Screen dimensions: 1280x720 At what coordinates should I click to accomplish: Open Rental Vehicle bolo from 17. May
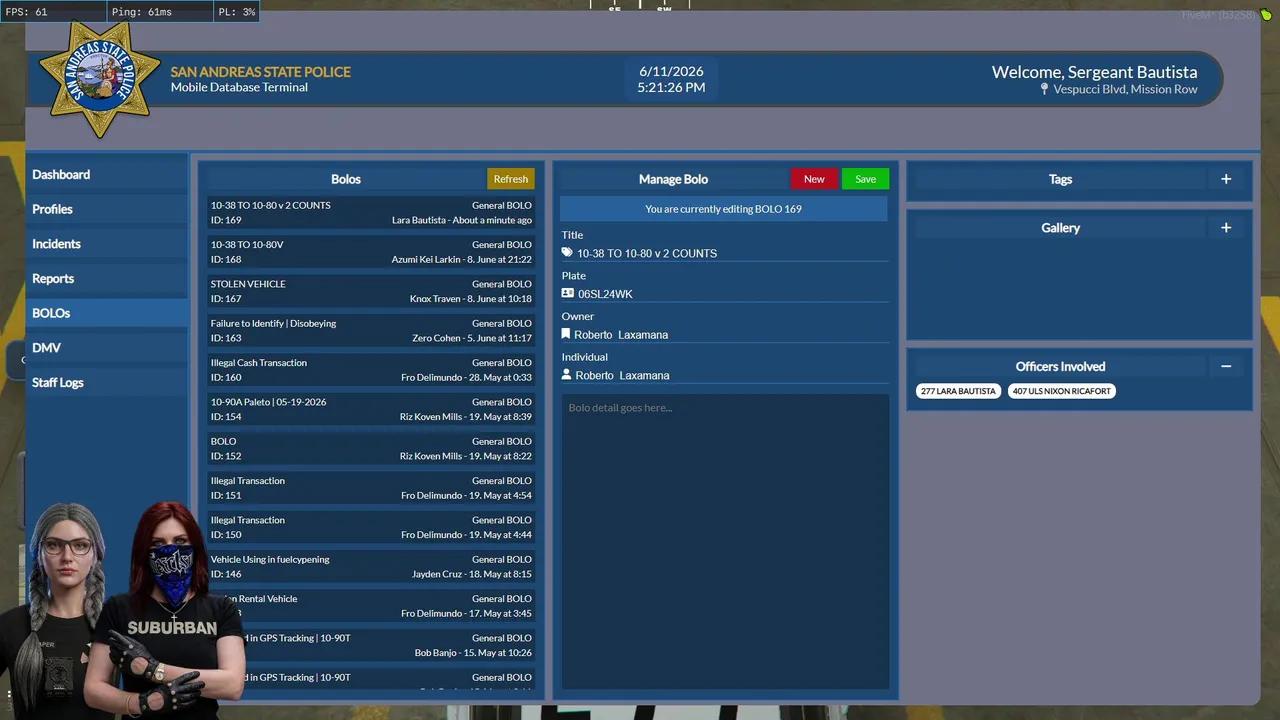pyautogui.click(x=371, y=606)
